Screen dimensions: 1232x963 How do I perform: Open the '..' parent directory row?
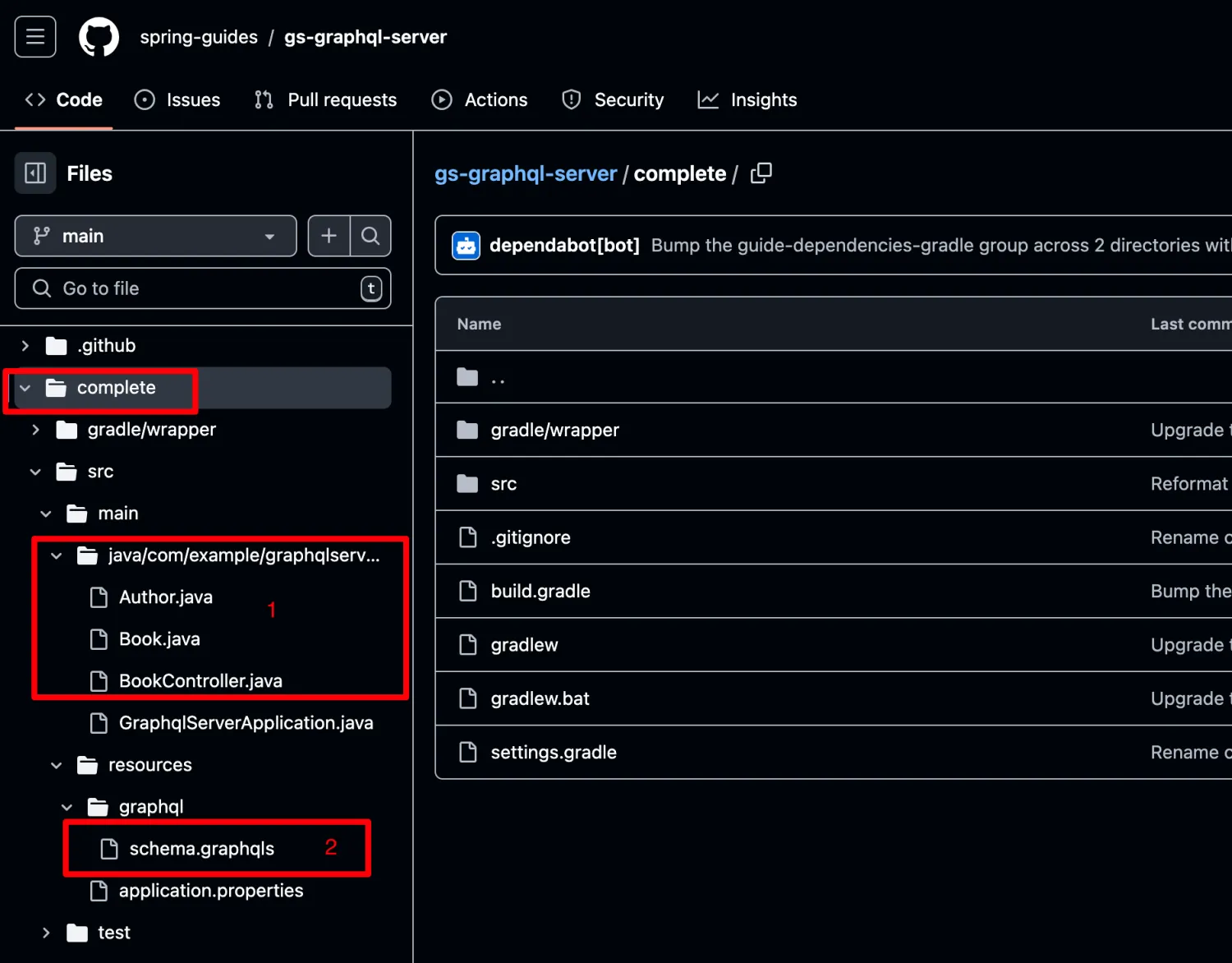[834, 377]
